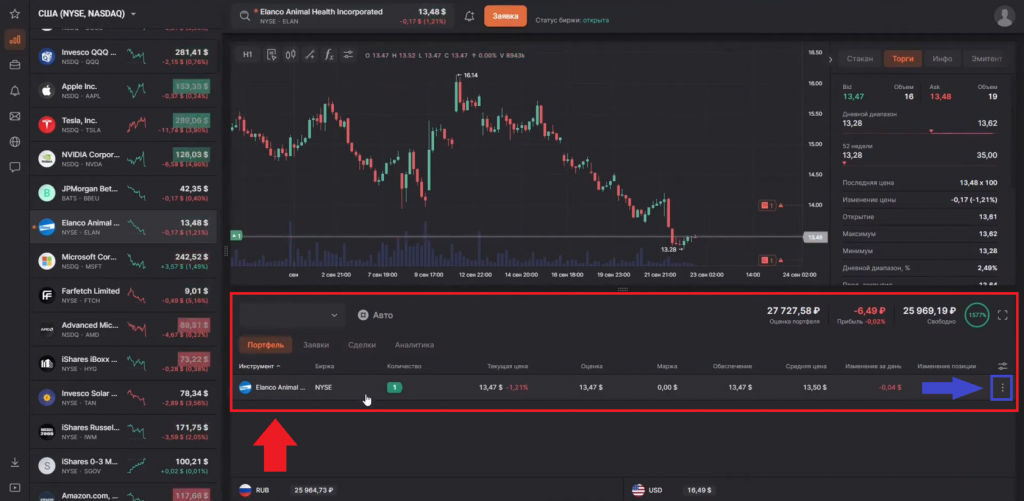Select the line drawing tool on chart
The image size is (1024, 501).
(310, 55)
